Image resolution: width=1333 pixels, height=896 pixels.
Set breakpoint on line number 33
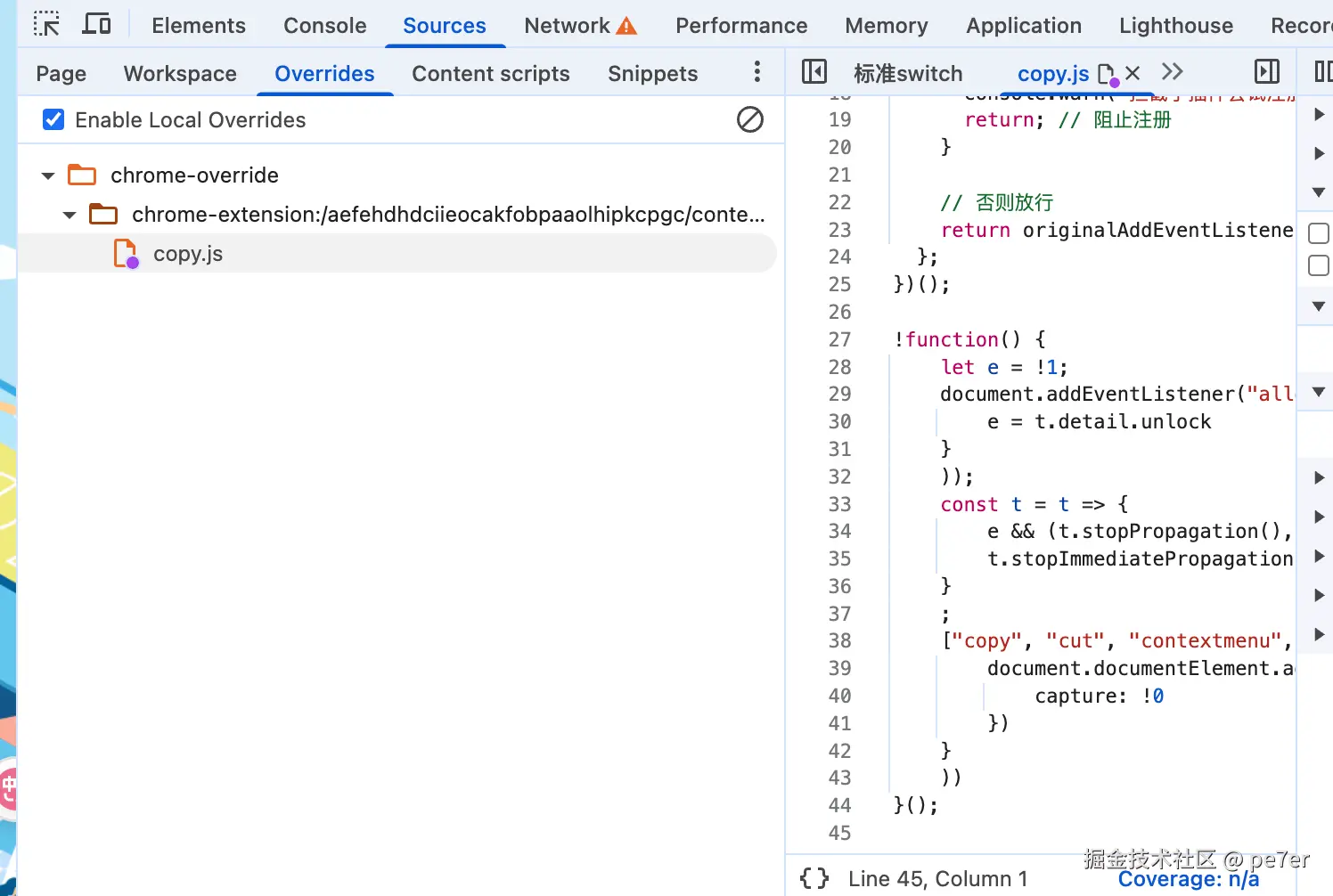coord(839,504)
